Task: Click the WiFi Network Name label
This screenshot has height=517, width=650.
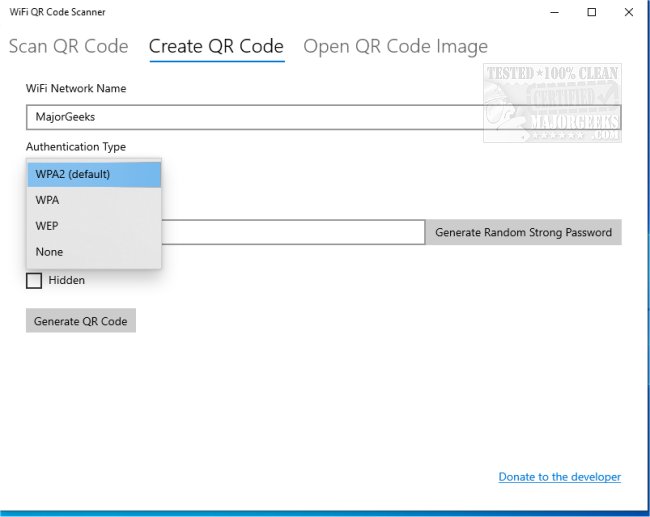Action: (76, 89)
